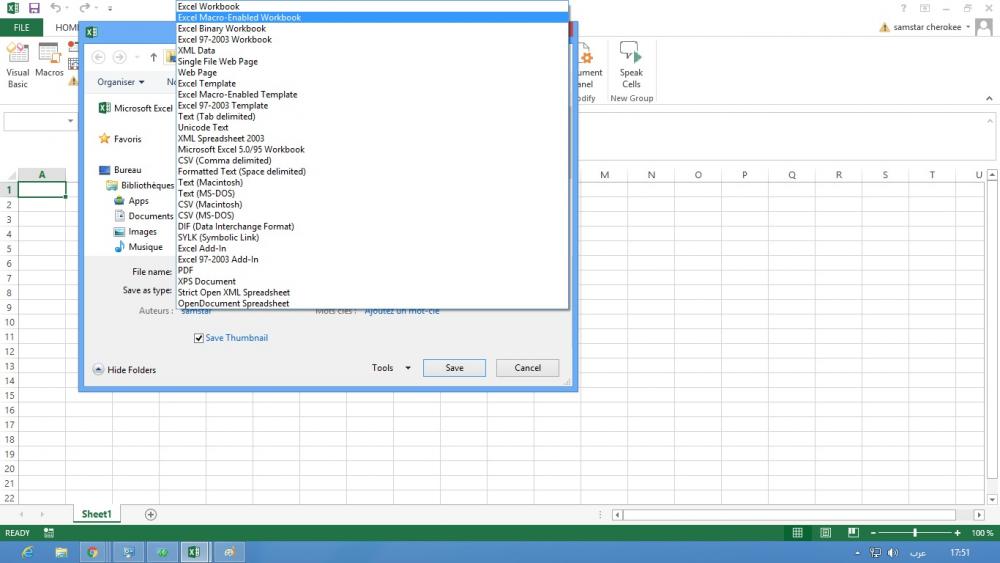Image resolution: width=1000 pixels, height=563 pixels.
Task: Open the Documents library
Action: [x=143, y=216]
